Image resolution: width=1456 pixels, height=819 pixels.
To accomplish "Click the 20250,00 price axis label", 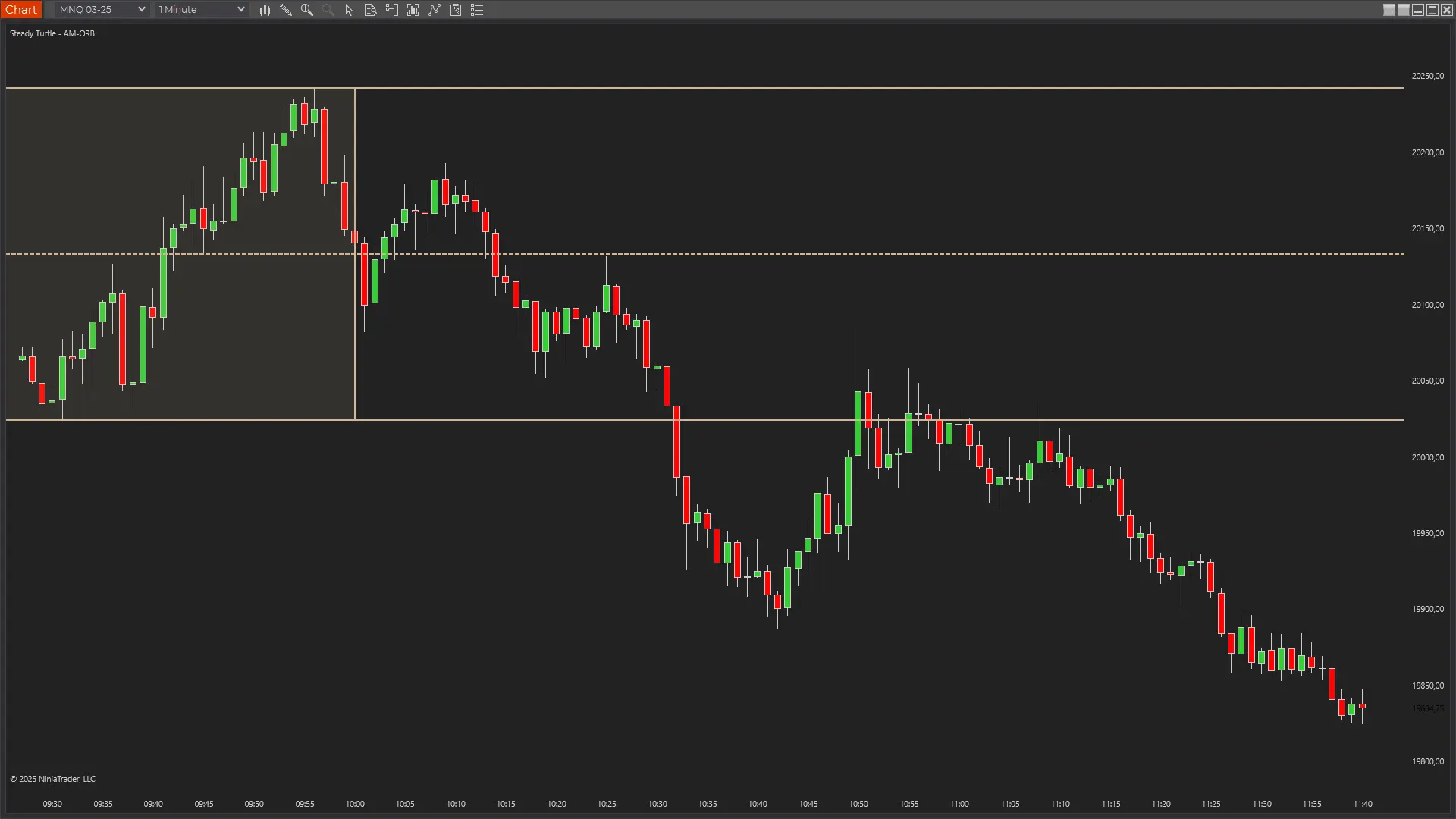I will point(1427,76).
